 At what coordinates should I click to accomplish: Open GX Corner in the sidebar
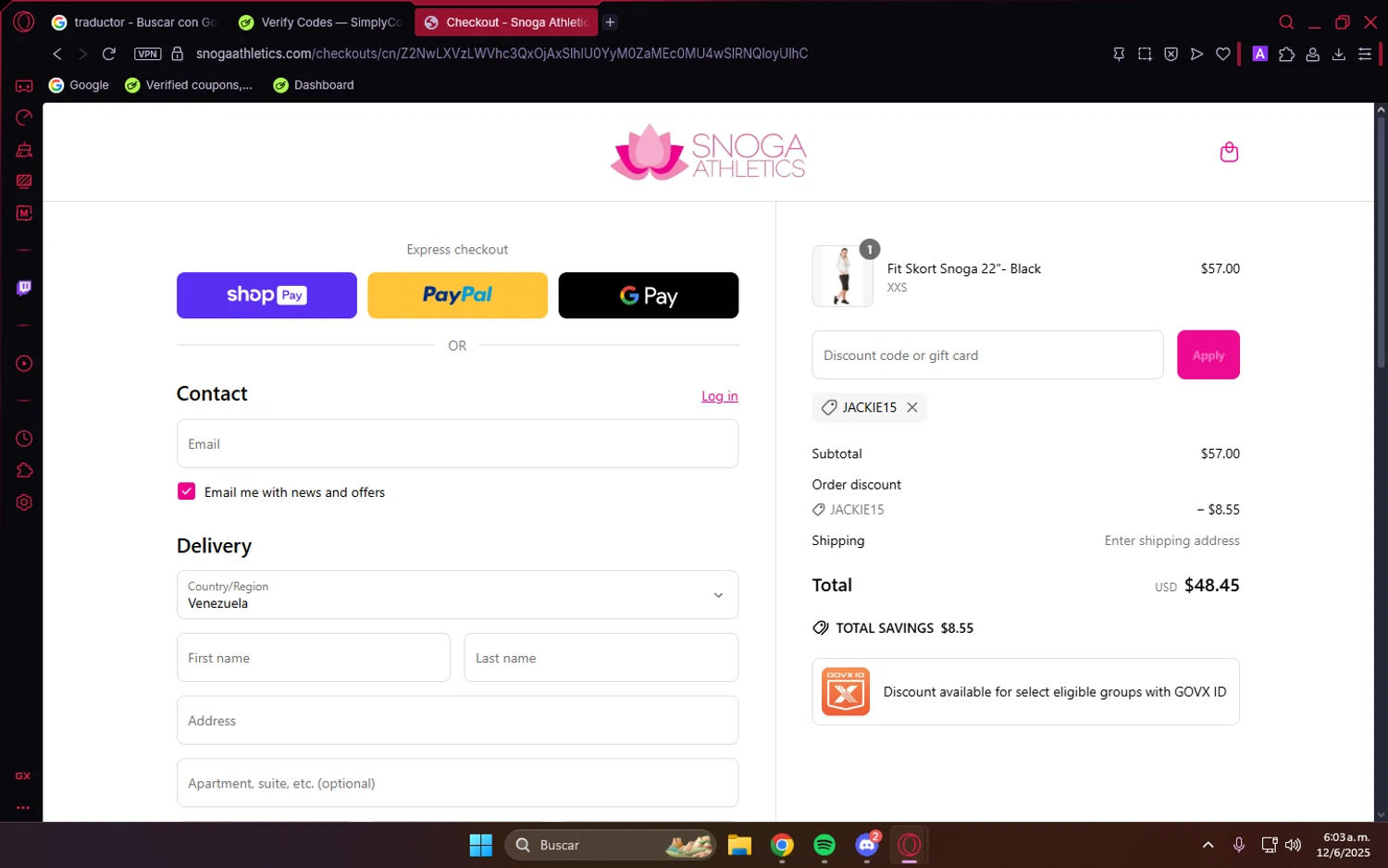pos(24,86)
